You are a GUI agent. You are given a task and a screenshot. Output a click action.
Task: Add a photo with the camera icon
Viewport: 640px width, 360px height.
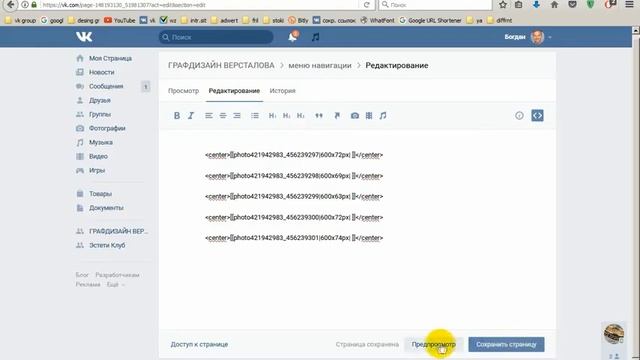pyautogui.click(x=355, y=116)
